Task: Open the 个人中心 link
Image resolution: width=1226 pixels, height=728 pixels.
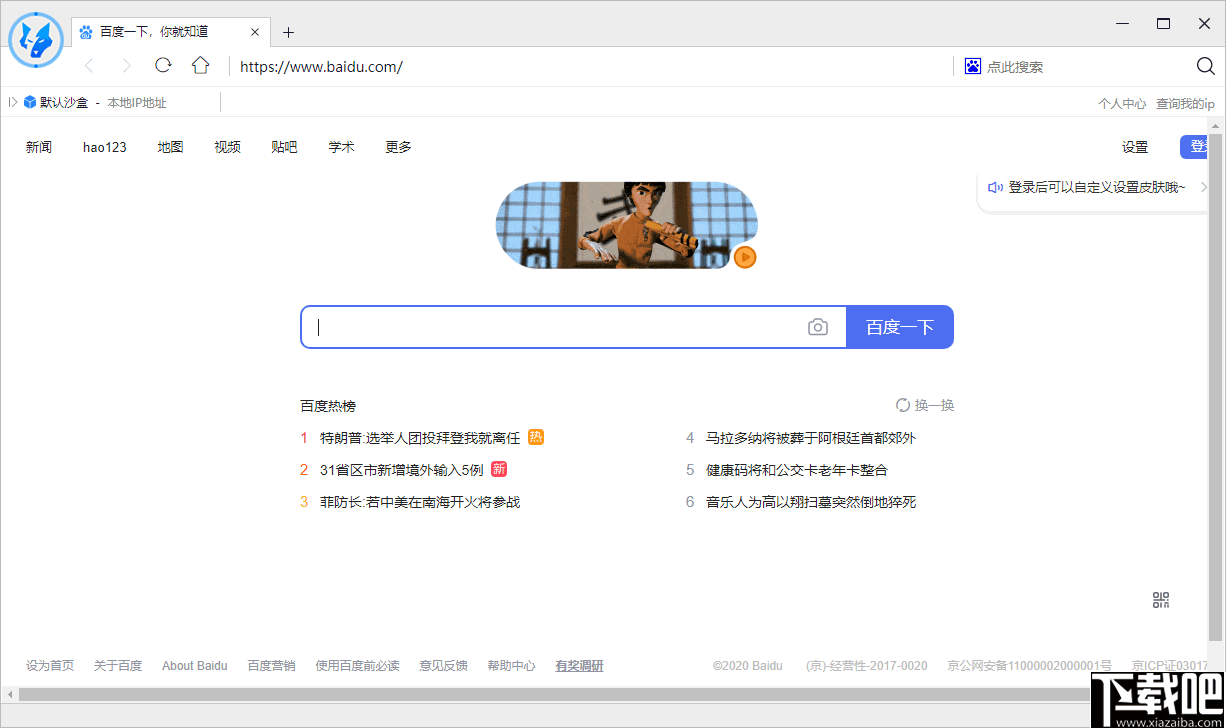Action: click(x=1122, y=102)
